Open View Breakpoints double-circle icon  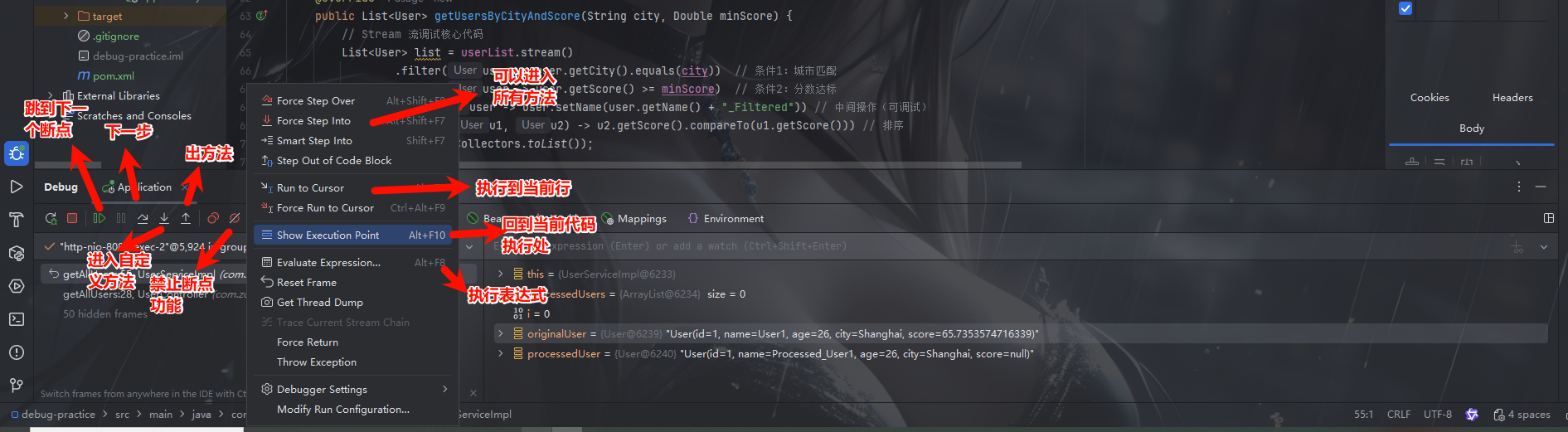[x=213, y=218]
